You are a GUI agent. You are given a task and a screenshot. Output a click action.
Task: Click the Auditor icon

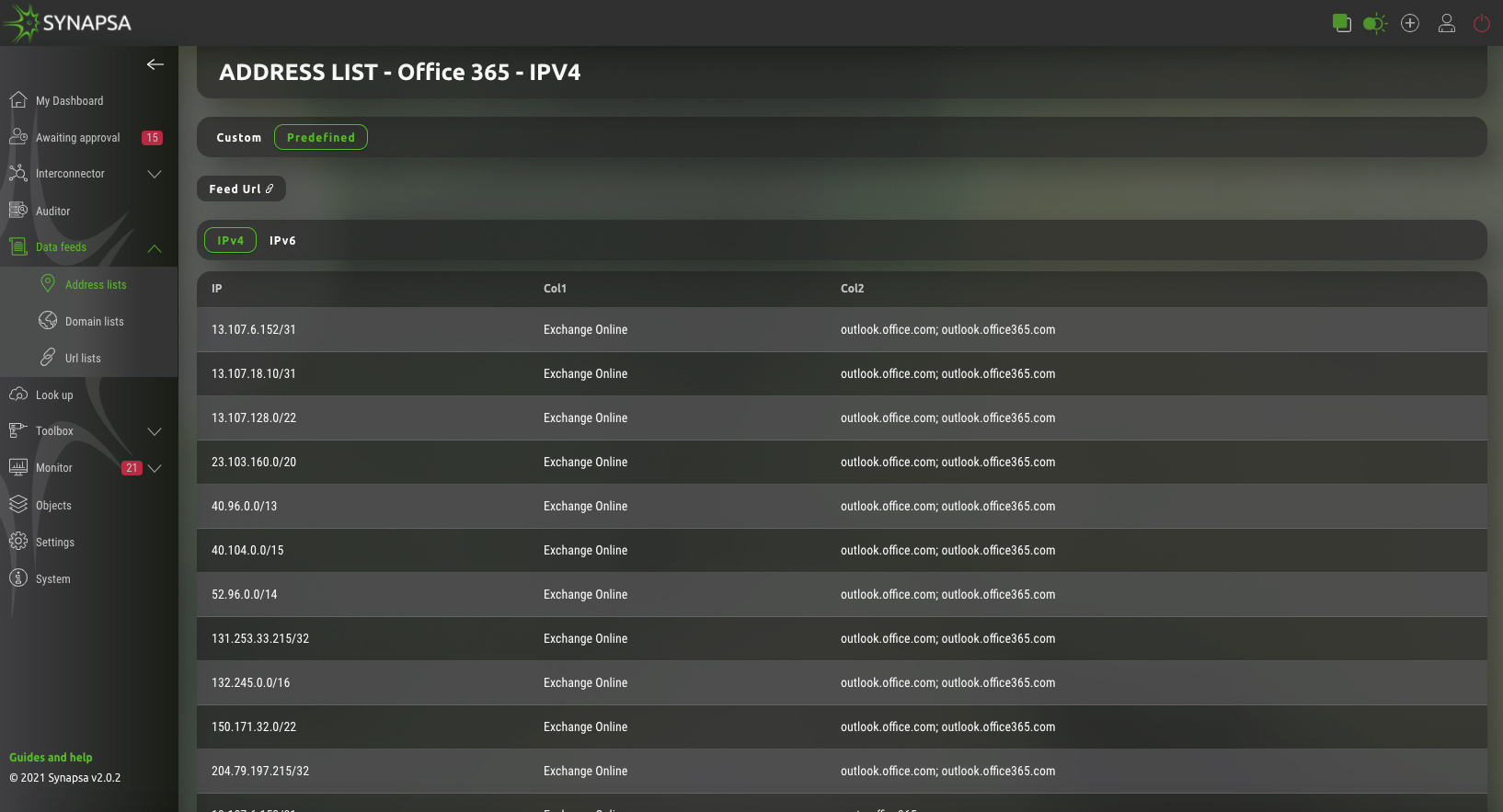pos(17,210)
